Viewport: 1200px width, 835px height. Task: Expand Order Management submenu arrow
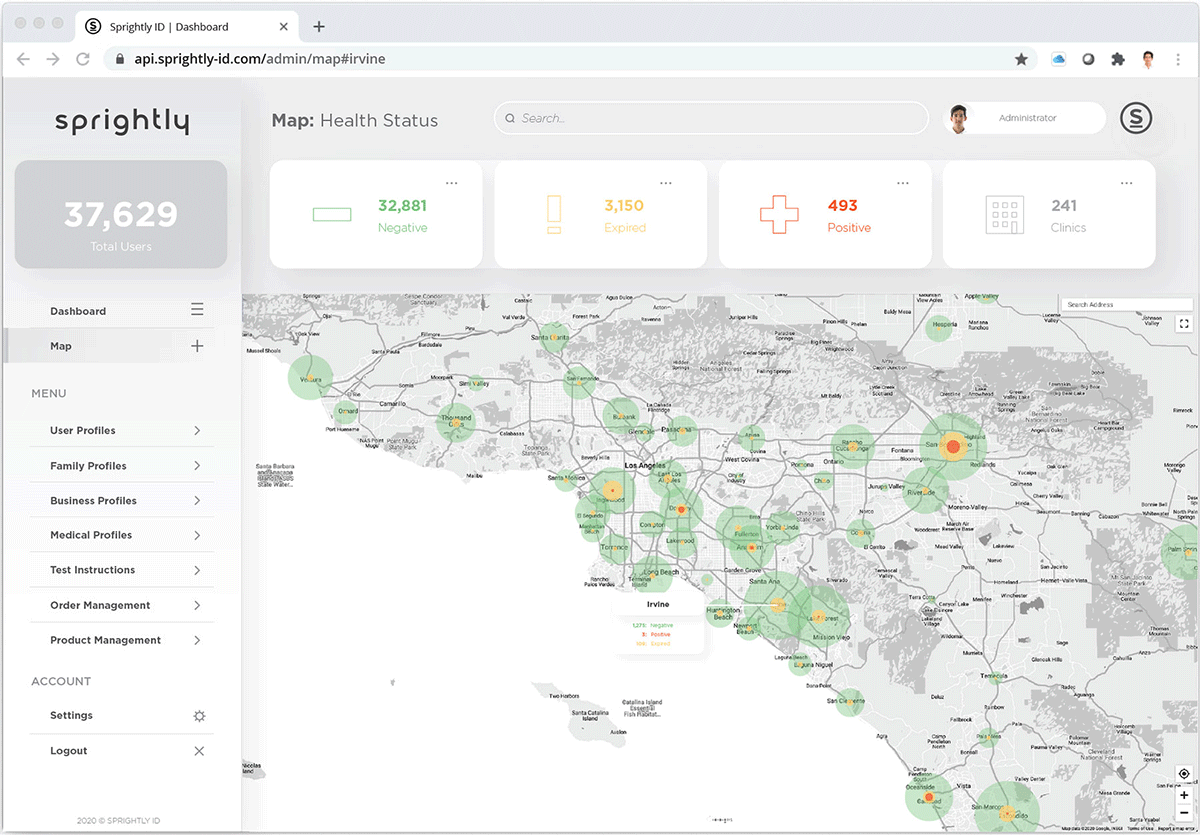(197, 605)
